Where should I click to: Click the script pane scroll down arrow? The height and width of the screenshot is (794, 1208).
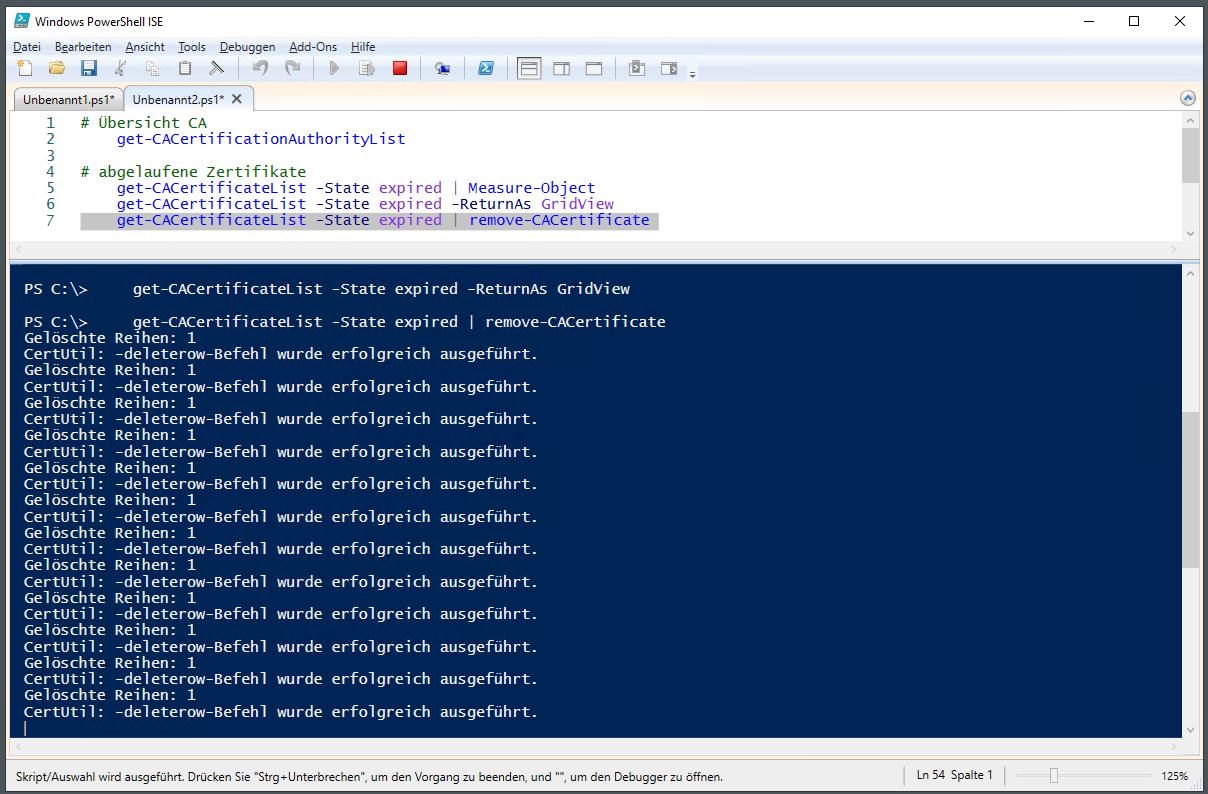click(x=1189, y=233)
